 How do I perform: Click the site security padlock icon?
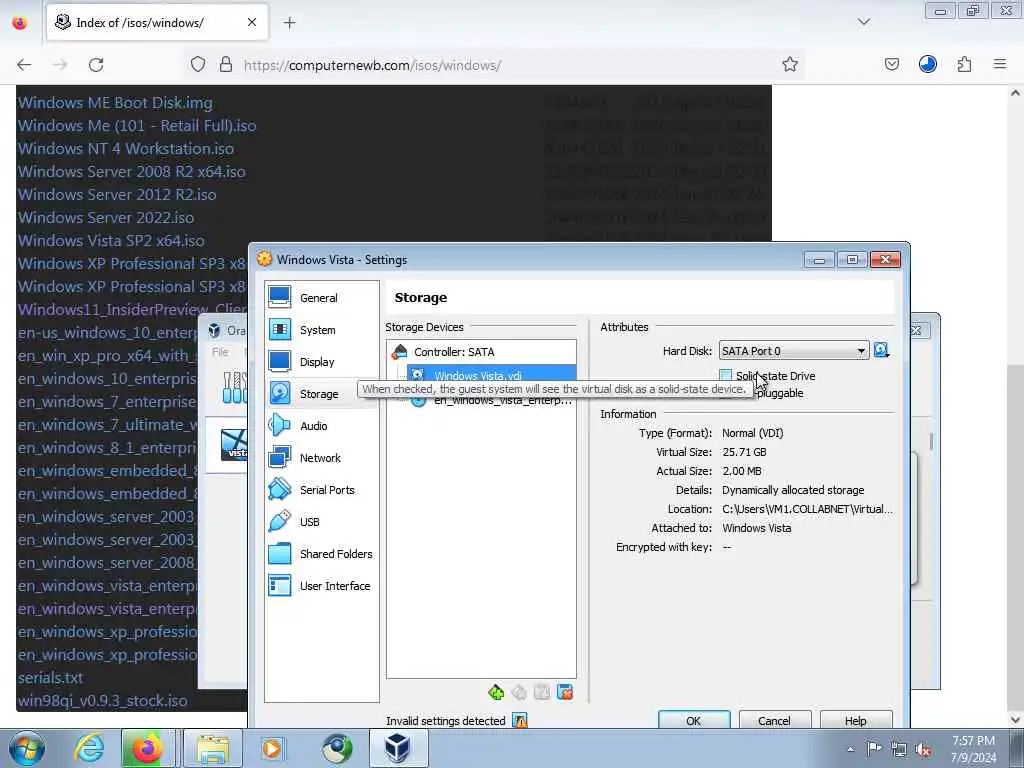(x=225, y=65)
